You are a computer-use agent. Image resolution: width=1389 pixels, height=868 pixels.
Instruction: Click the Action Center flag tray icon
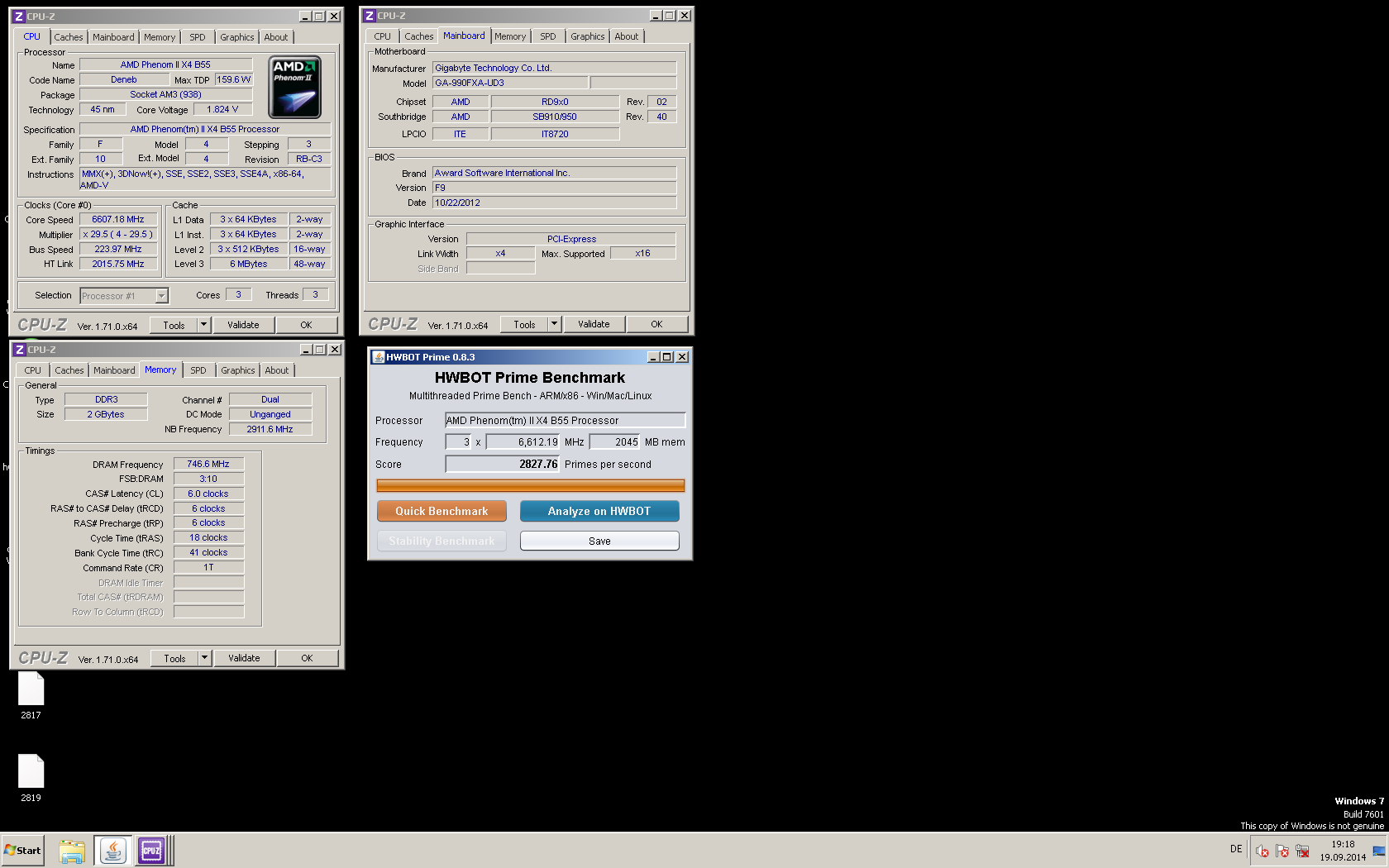coord(1282,851)
